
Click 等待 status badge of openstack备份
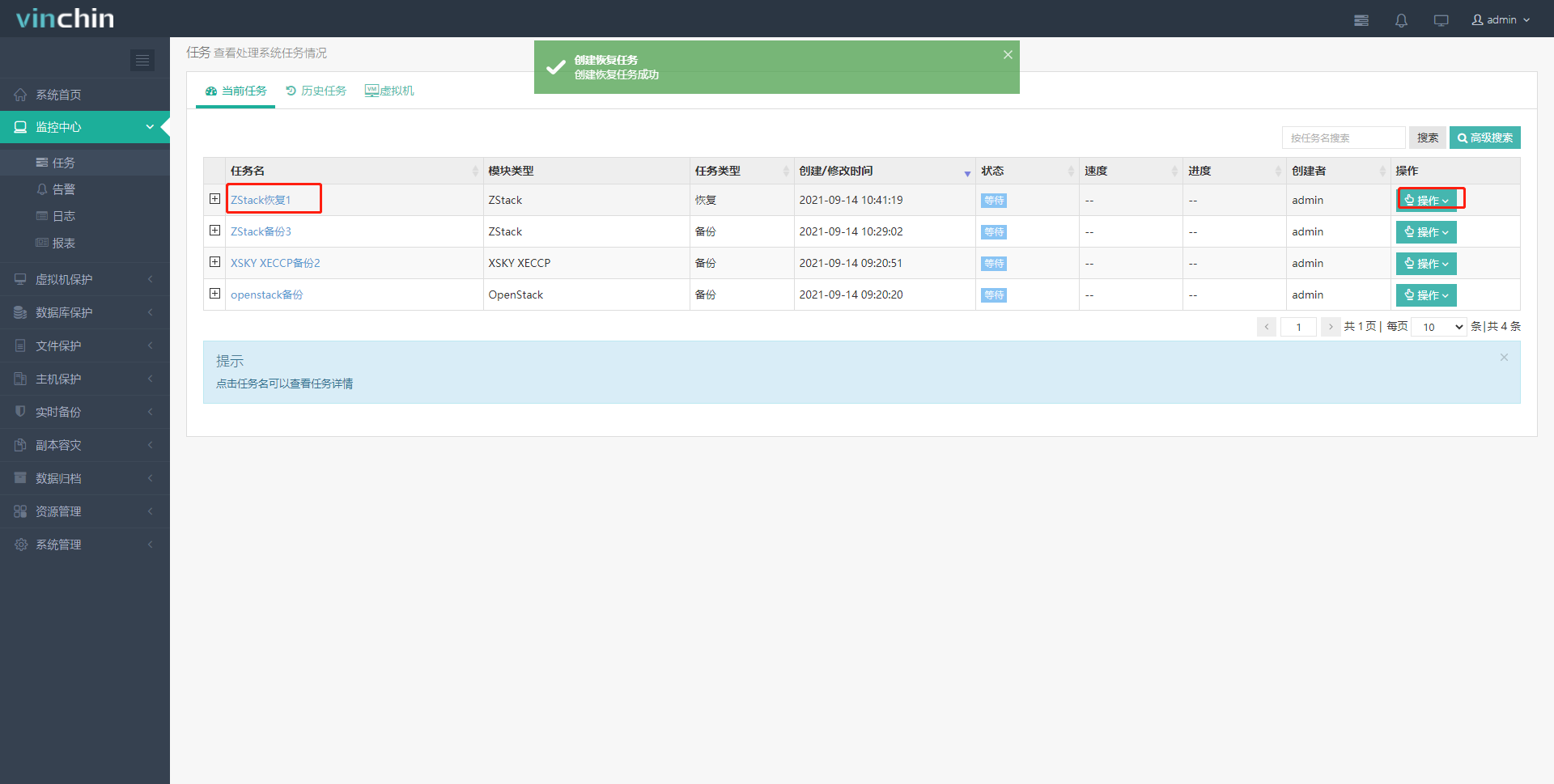pyautogui.click(x=994, y=295)
